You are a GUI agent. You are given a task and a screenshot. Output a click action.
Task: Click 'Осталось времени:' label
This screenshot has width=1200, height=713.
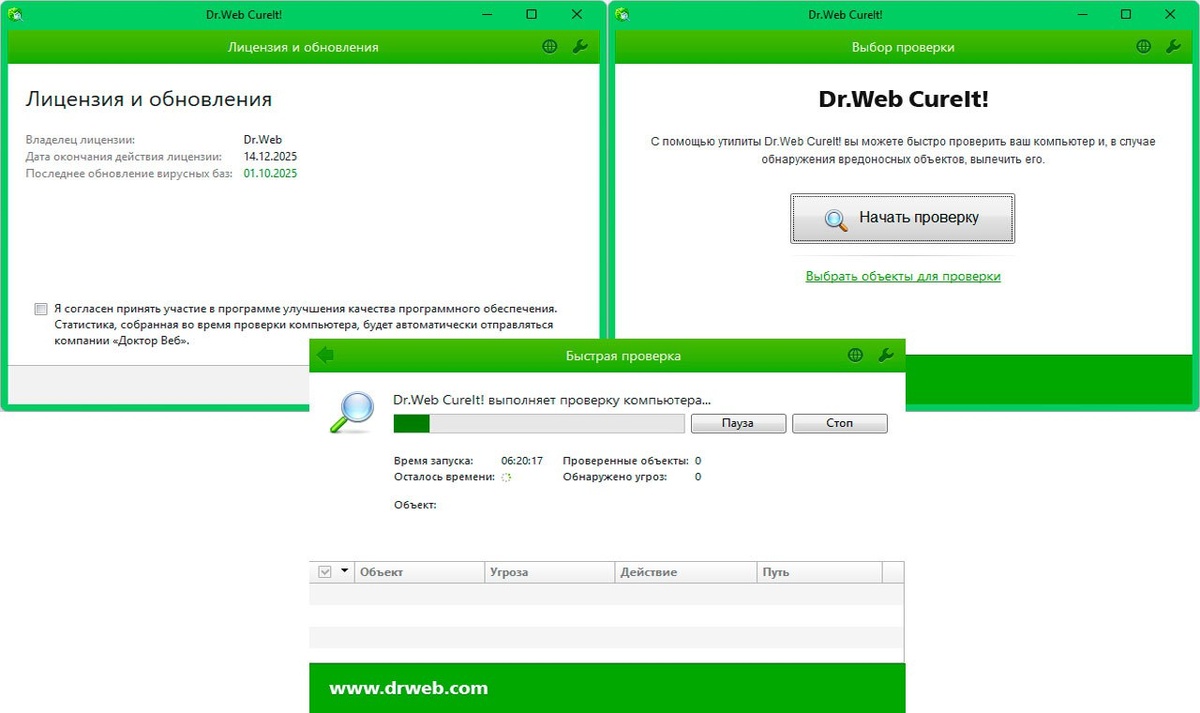click(x=445, y=477)
